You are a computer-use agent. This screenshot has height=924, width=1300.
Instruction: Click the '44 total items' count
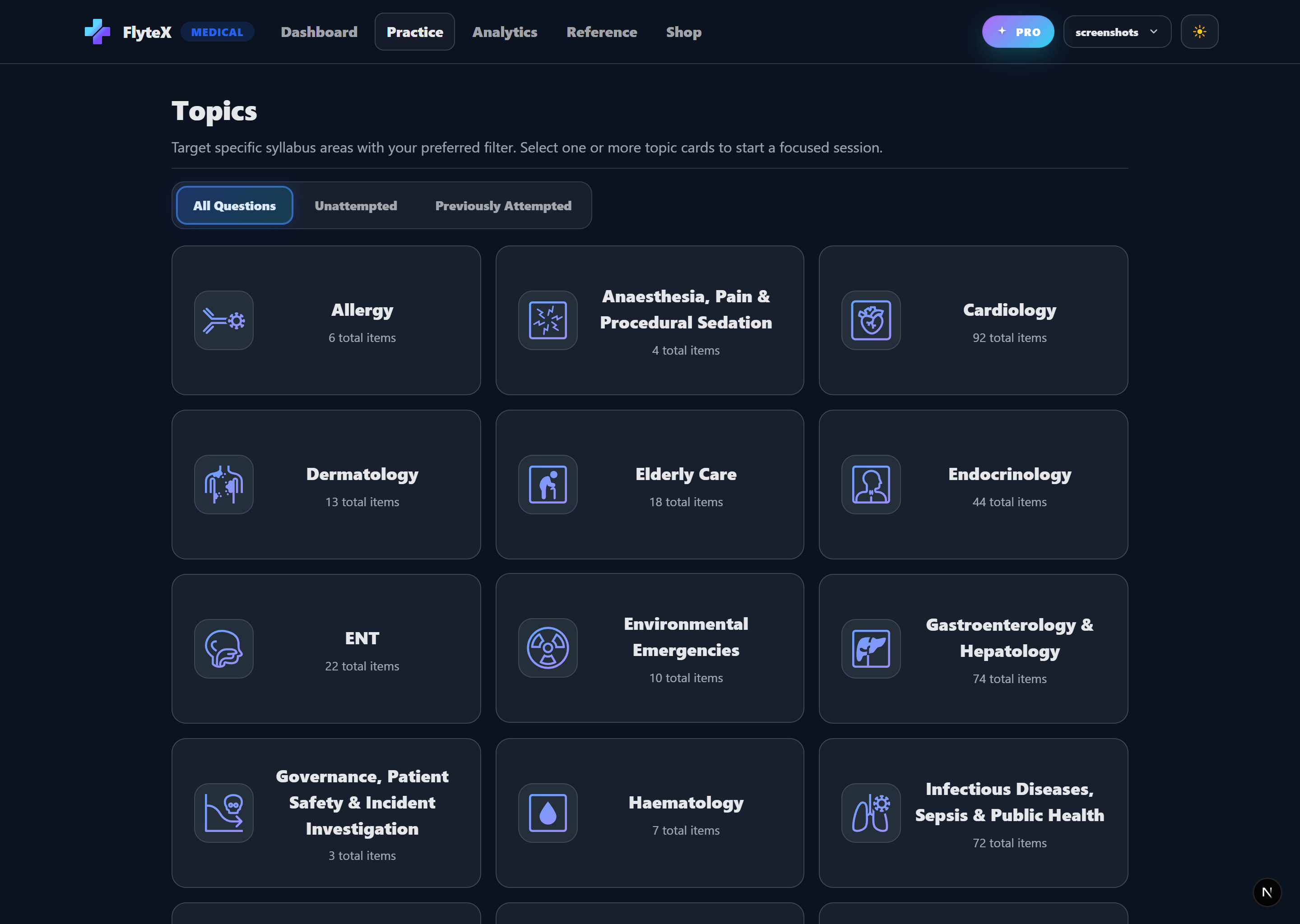click(x=1009, y=502)
